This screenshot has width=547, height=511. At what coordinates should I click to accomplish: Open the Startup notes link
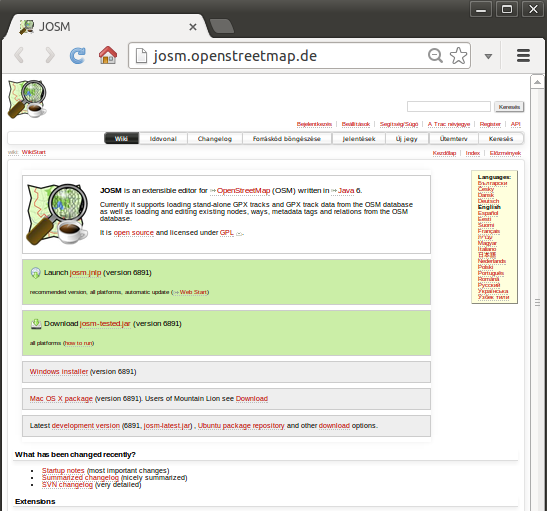[63, 471]
